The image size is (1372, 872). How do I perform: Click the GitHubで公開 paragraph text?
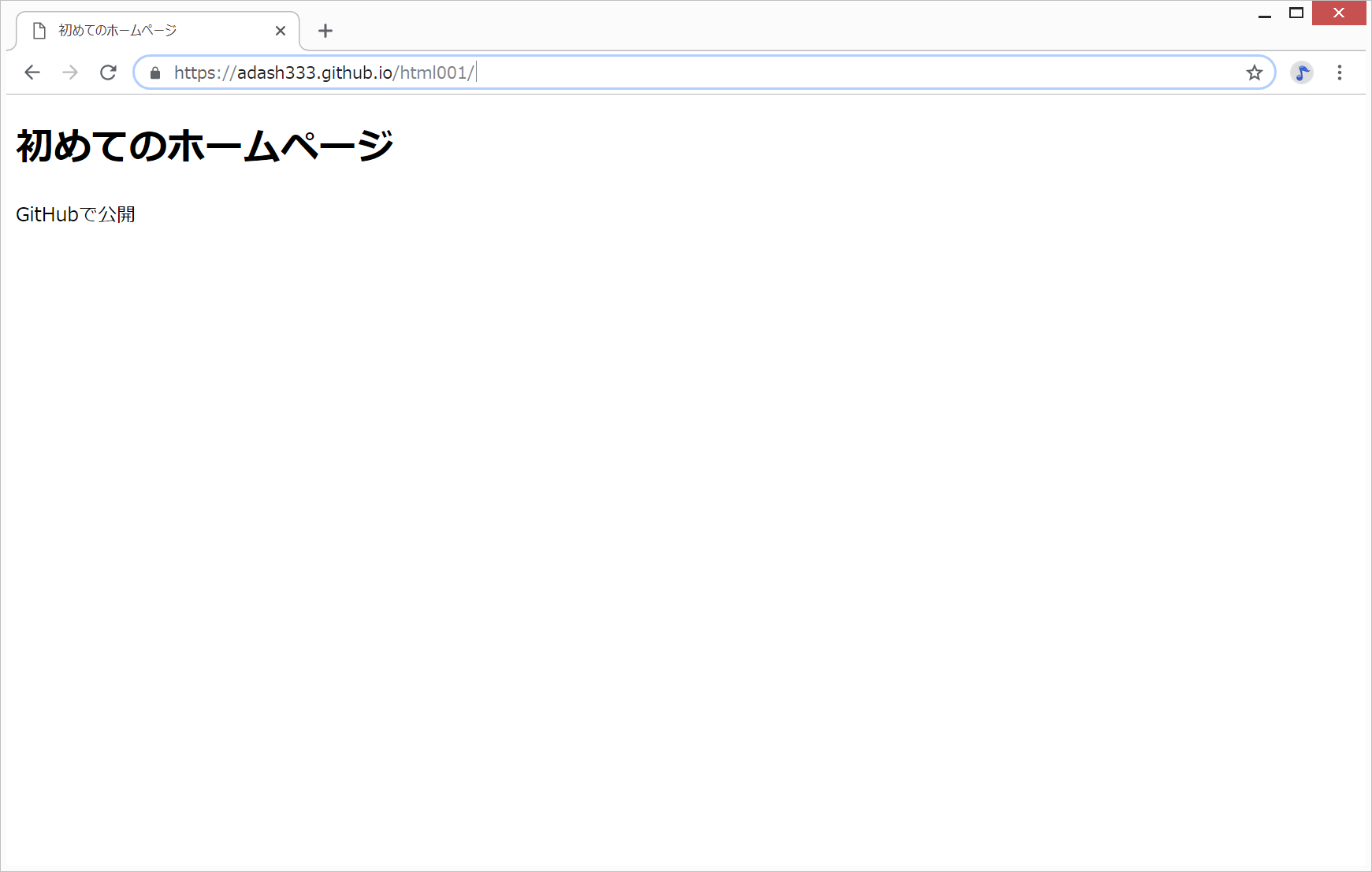76,214
